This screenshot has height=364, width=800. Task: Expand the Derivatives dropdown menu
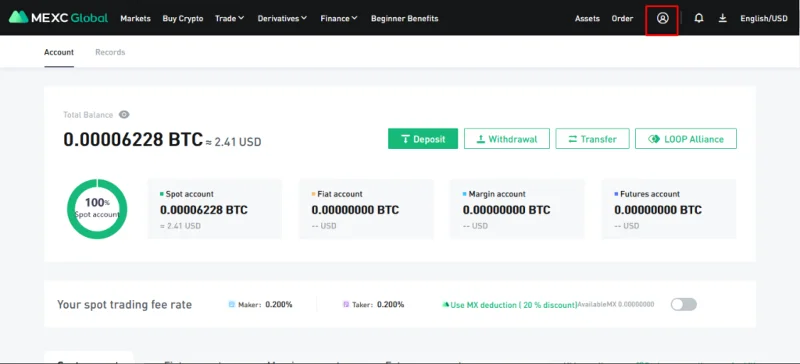click(282, 18)
